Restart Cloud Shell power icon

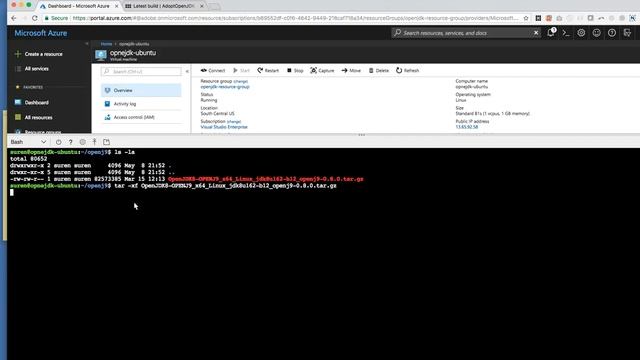(58, 142)
